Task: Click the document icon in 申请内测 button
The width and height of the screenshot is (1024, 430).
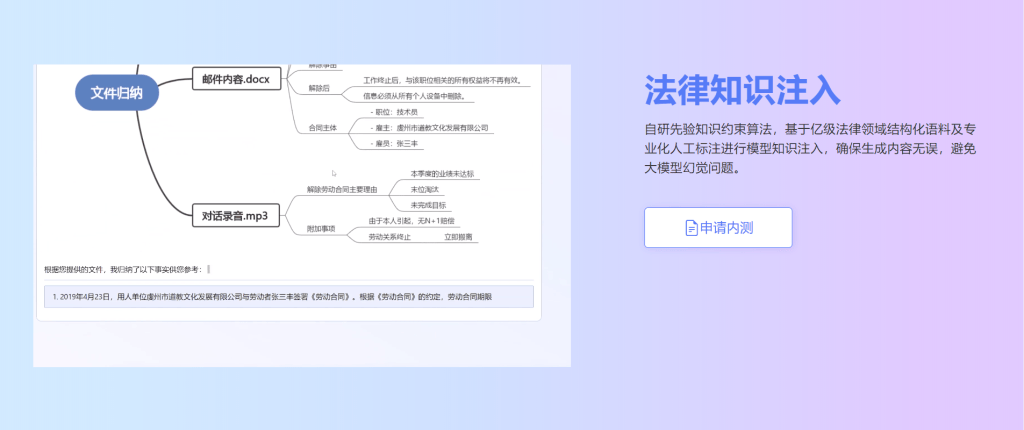Action: pos(691,228)
